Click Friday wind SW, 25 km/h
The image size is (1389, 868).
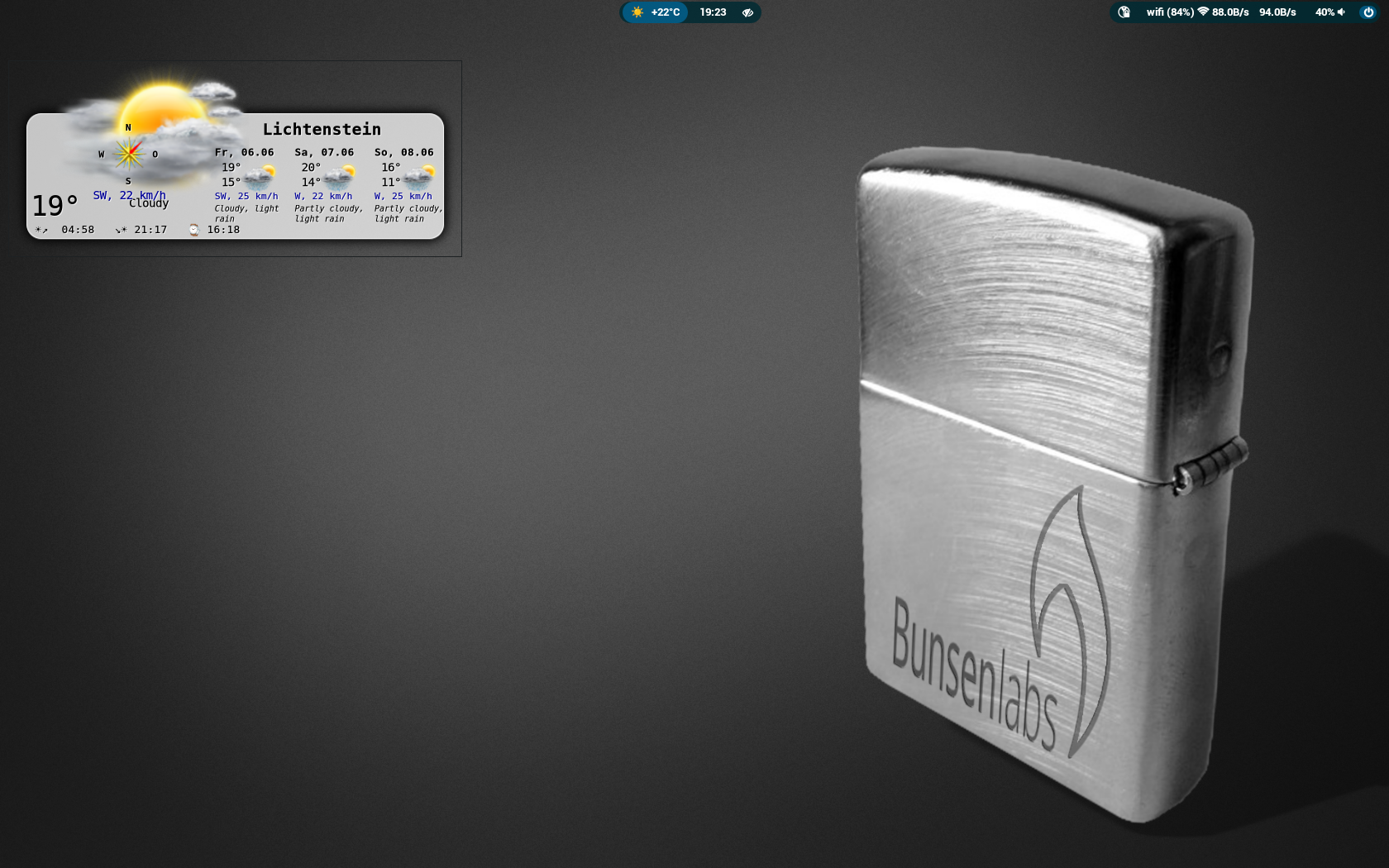pos(246,196)
